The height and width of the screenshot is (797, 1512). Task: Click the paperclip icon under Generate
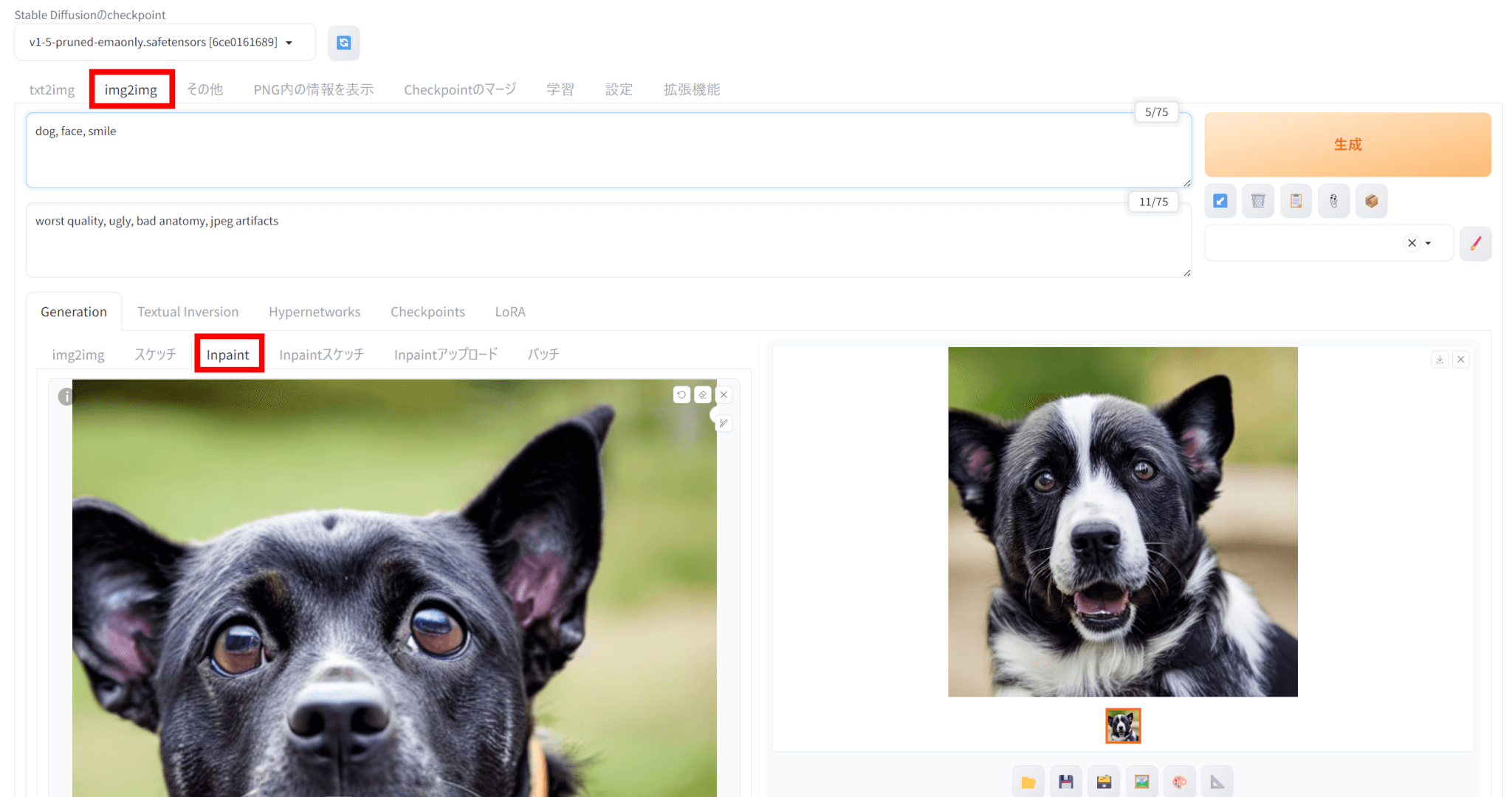[1333, 201]
